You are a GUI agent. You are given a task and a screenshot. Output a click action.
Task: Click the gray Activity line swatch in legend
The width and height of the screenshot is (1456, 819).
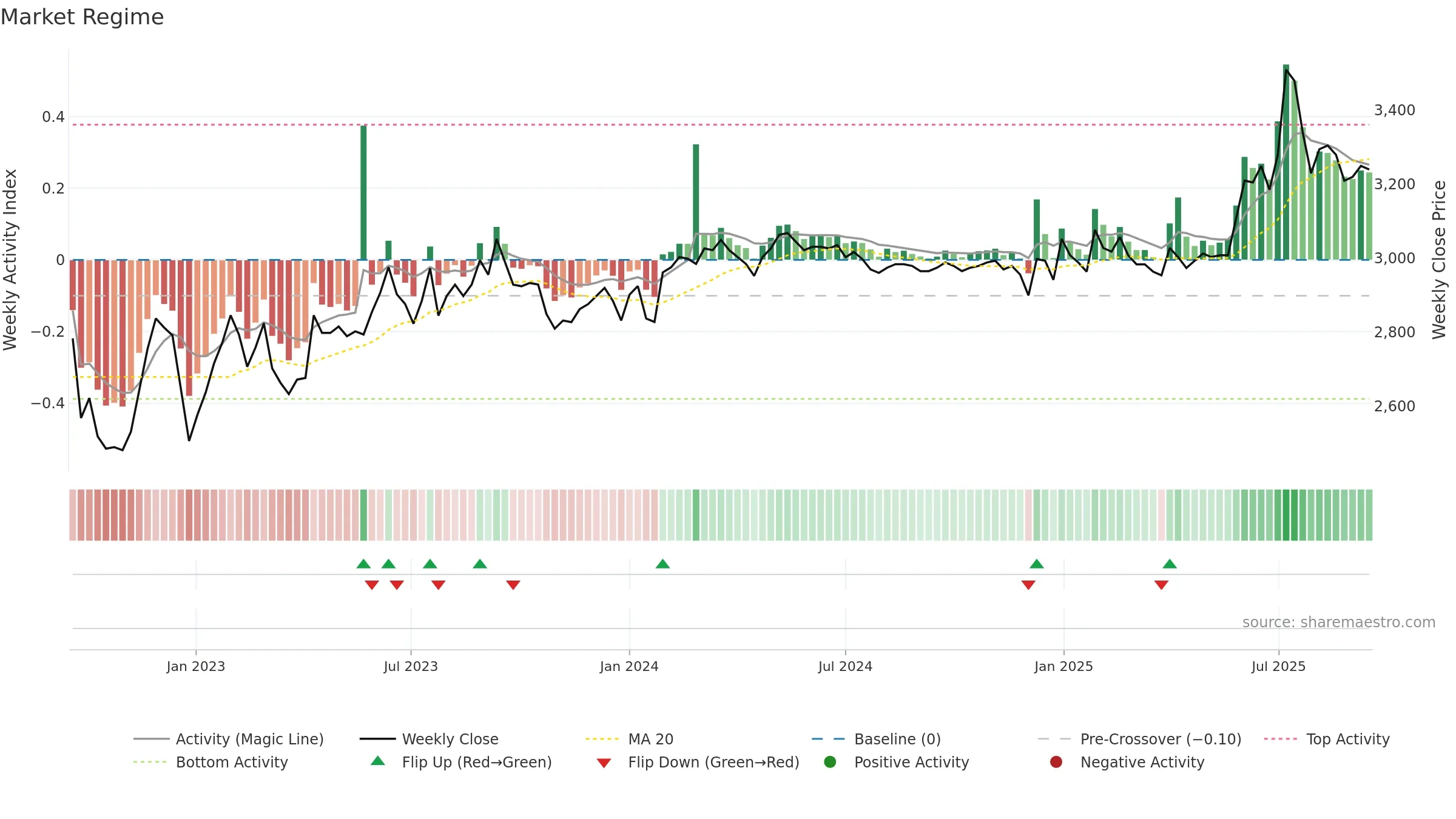152,739
